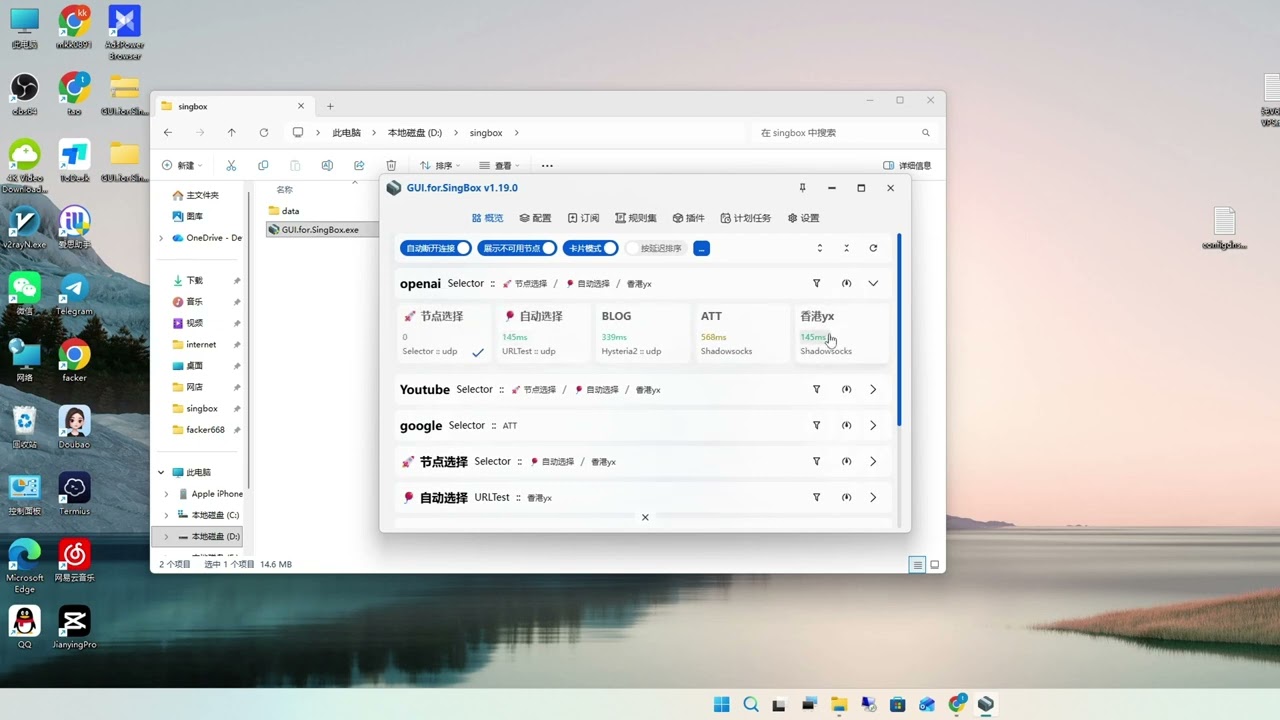The width and height of the screenshot is (1280, 720).
Task: Add a new Explorer tab
Action: pos(330,106)
